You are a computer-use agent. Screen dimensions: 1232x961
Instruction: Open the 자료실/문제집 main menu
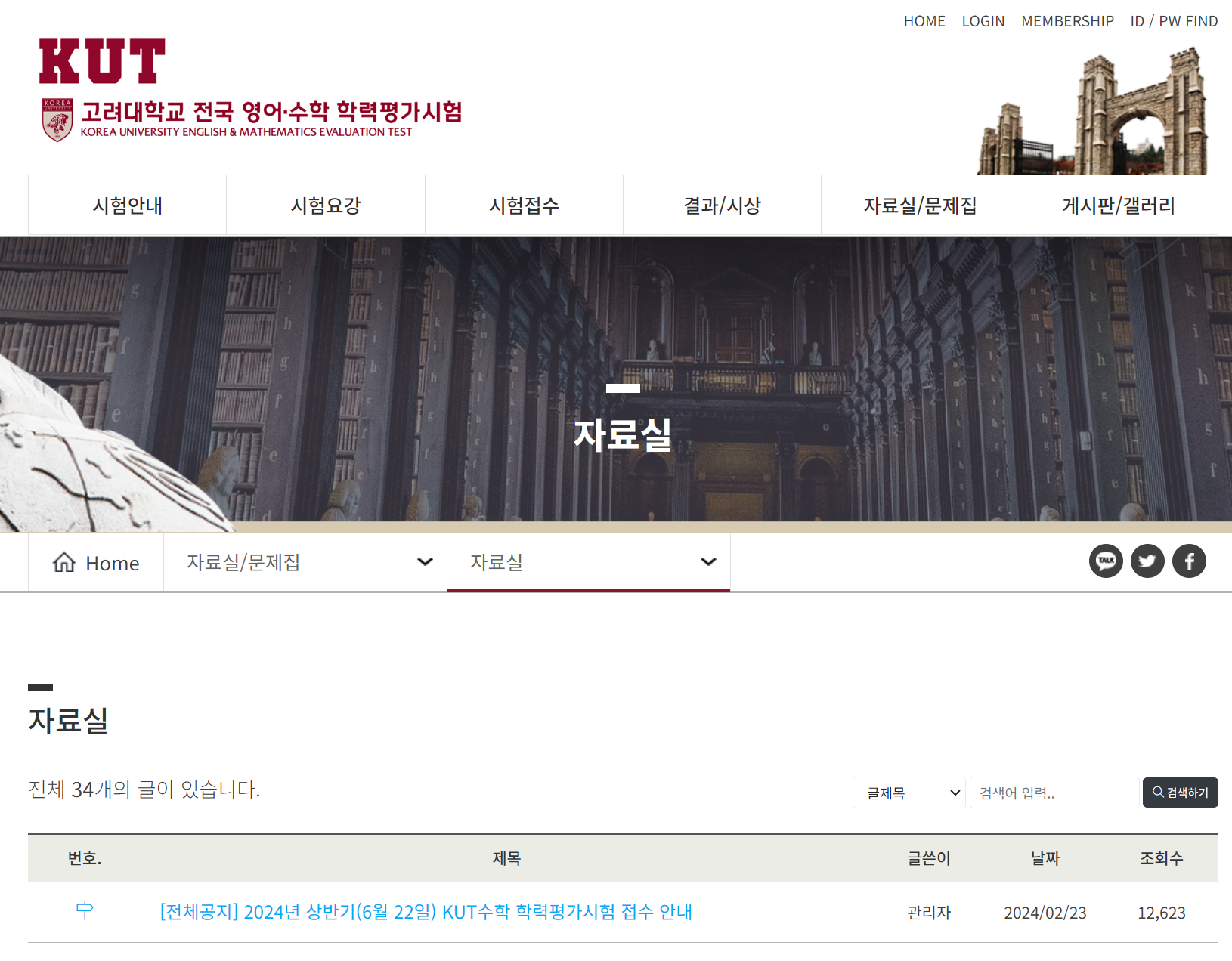(920, 205)
